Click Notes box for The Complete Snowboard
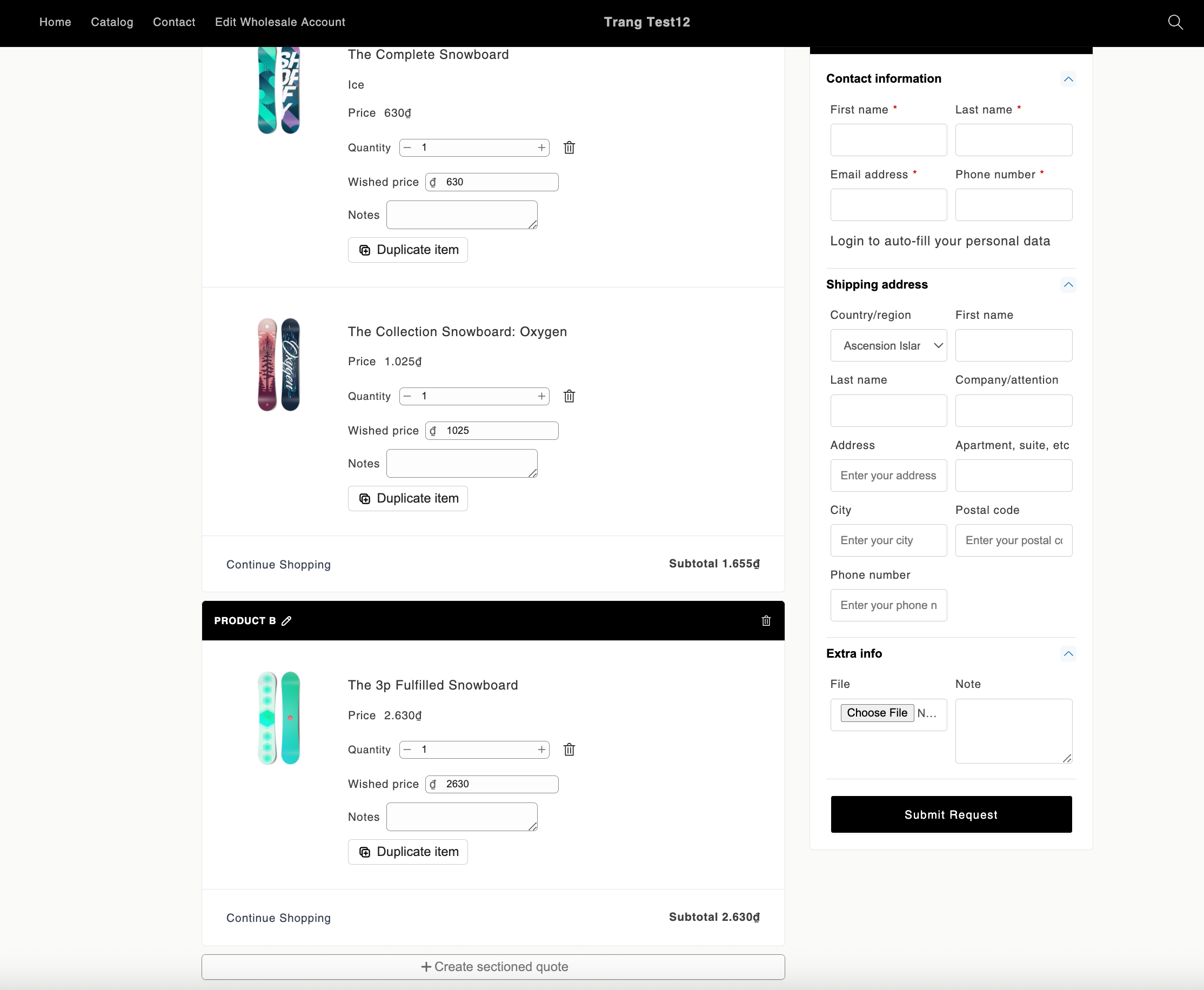Screen dimensions: 1204x990 tap(462, 215)
